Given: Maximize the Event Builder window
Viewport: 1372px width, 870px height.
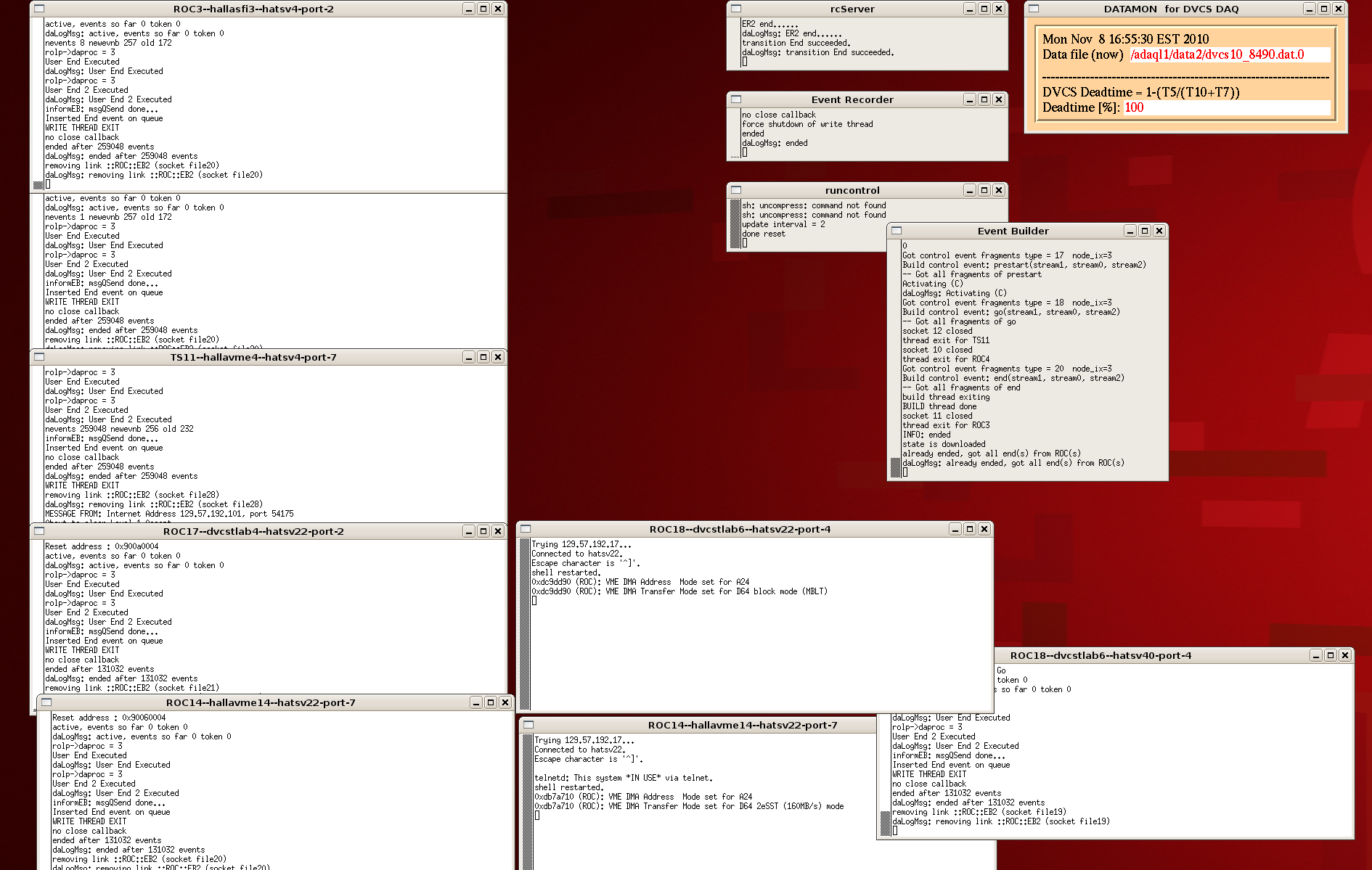Looking at the screenshot, I should click(1145, 231).
